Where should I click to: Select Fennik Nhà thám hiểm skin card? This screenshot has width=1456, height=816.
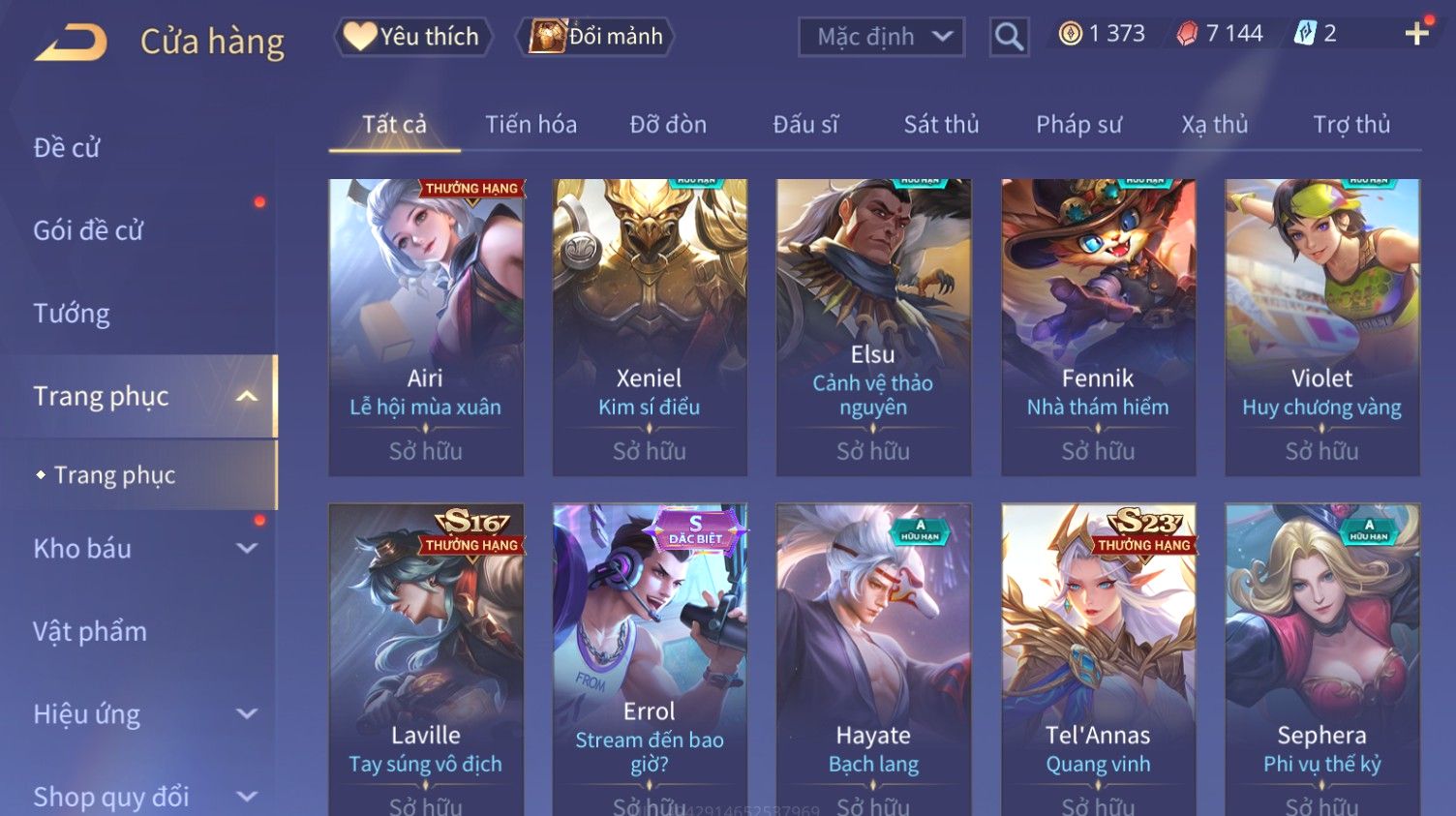pos(1098,327)
